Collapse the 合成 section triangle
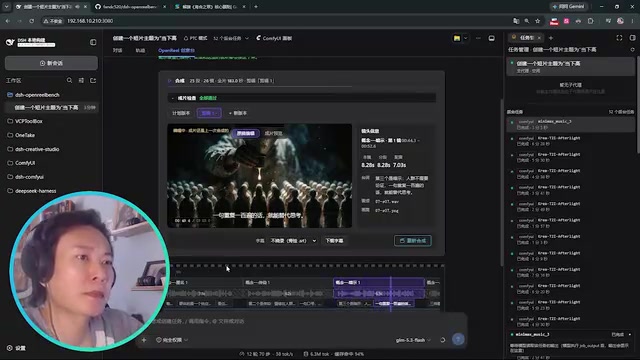 [x=170, y=81]
